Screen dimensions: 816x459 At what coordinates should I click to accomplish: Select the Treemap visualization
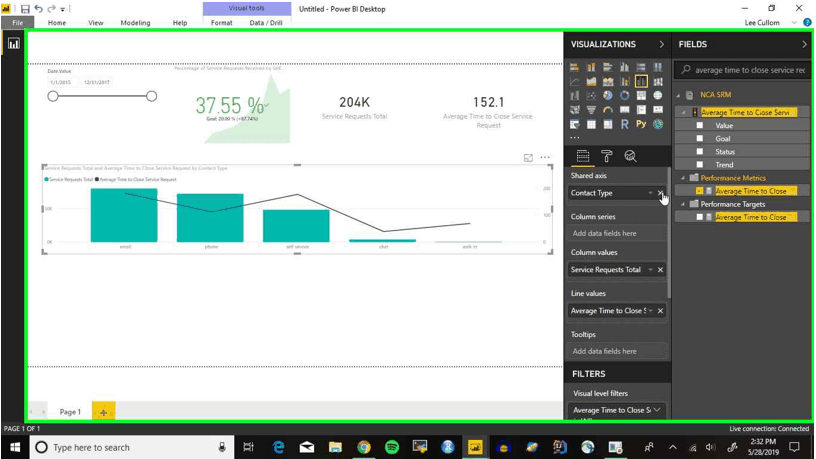click(641, 96)
